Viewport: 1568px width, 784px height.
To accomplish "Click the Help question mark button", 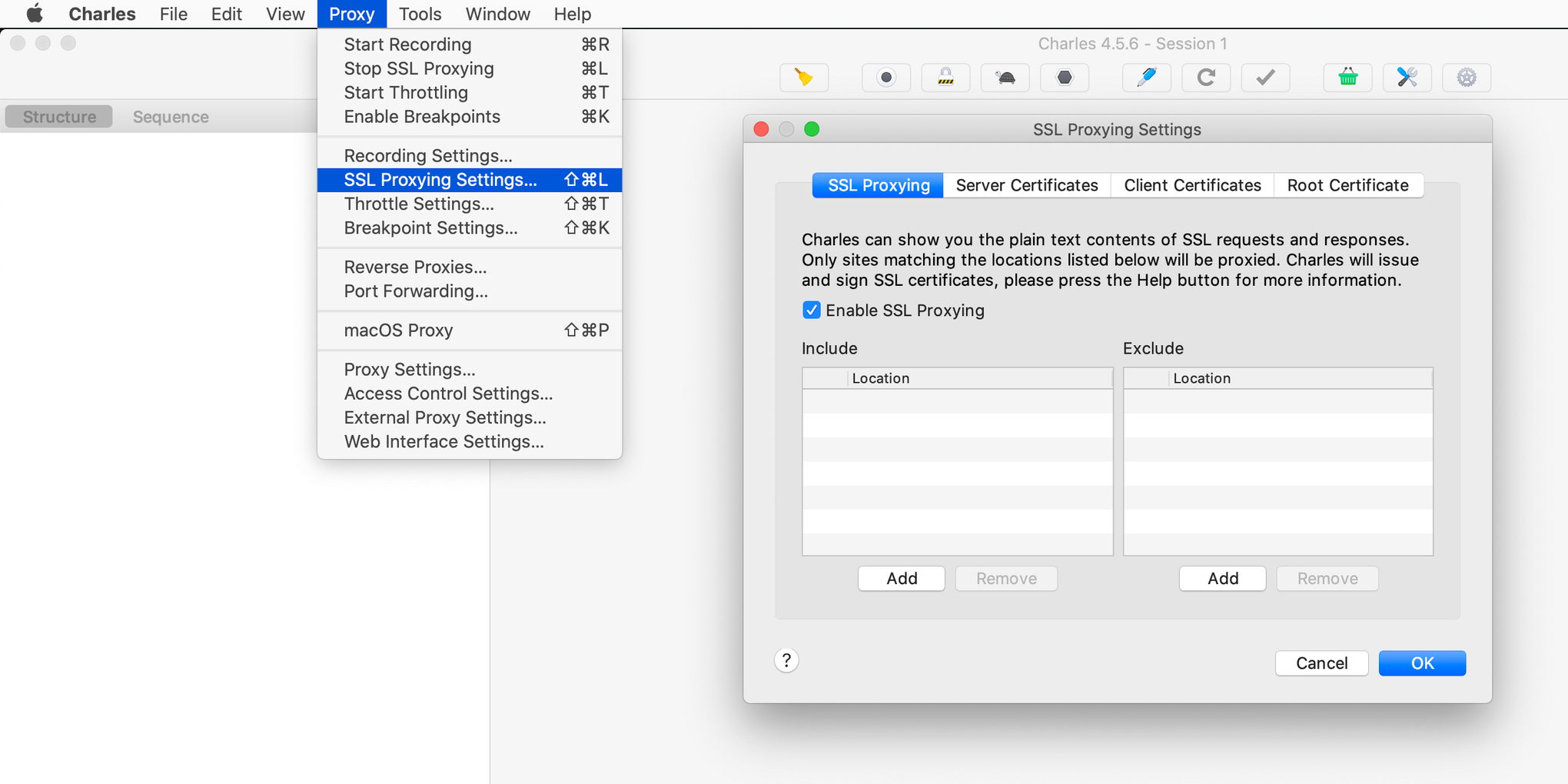I will click(x=786, y=660).
